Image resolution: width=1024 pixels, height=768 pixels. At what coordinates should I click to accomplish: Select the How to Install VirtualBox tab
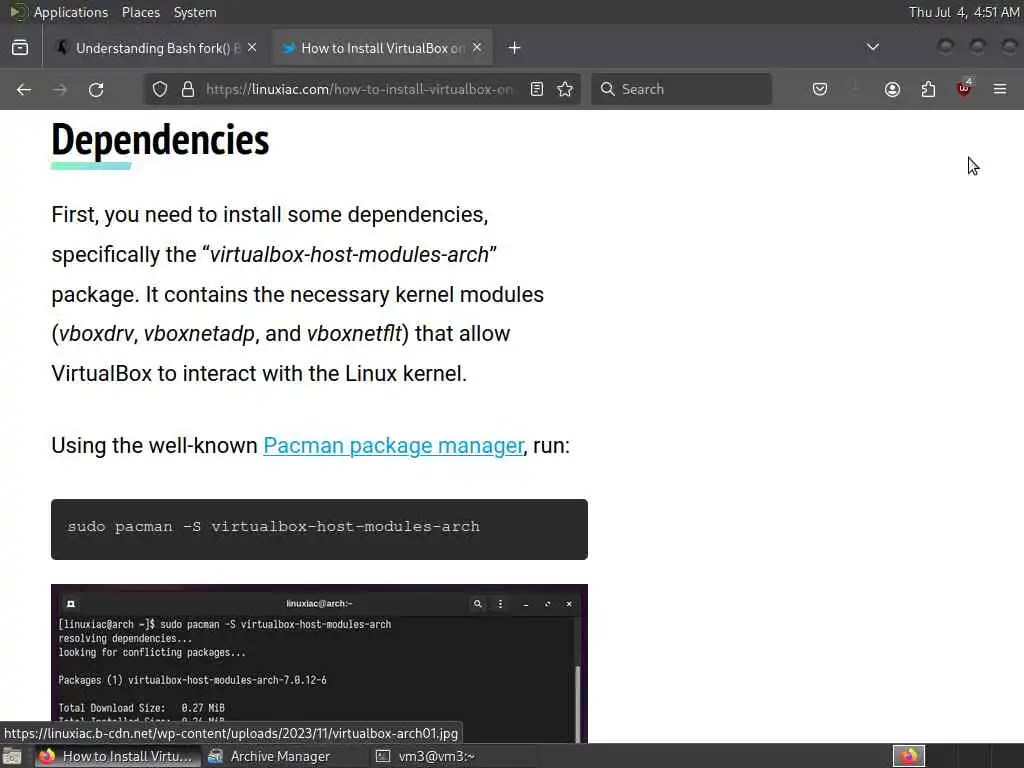point(382,48)
